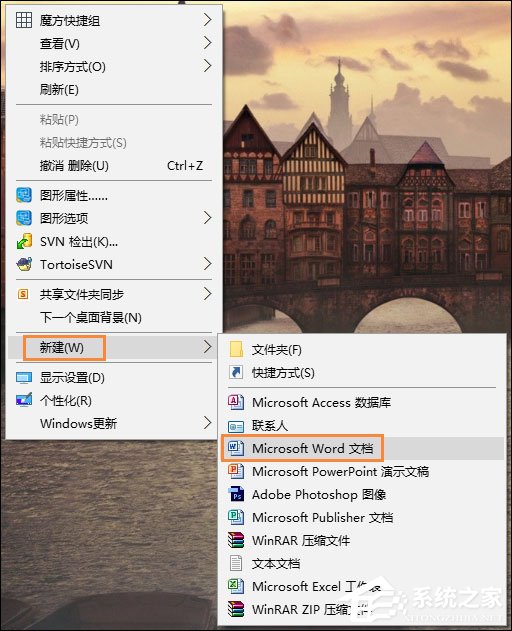Click the 文本文档 text file icon
The image size is (512, 631).
tap(236, 563)
